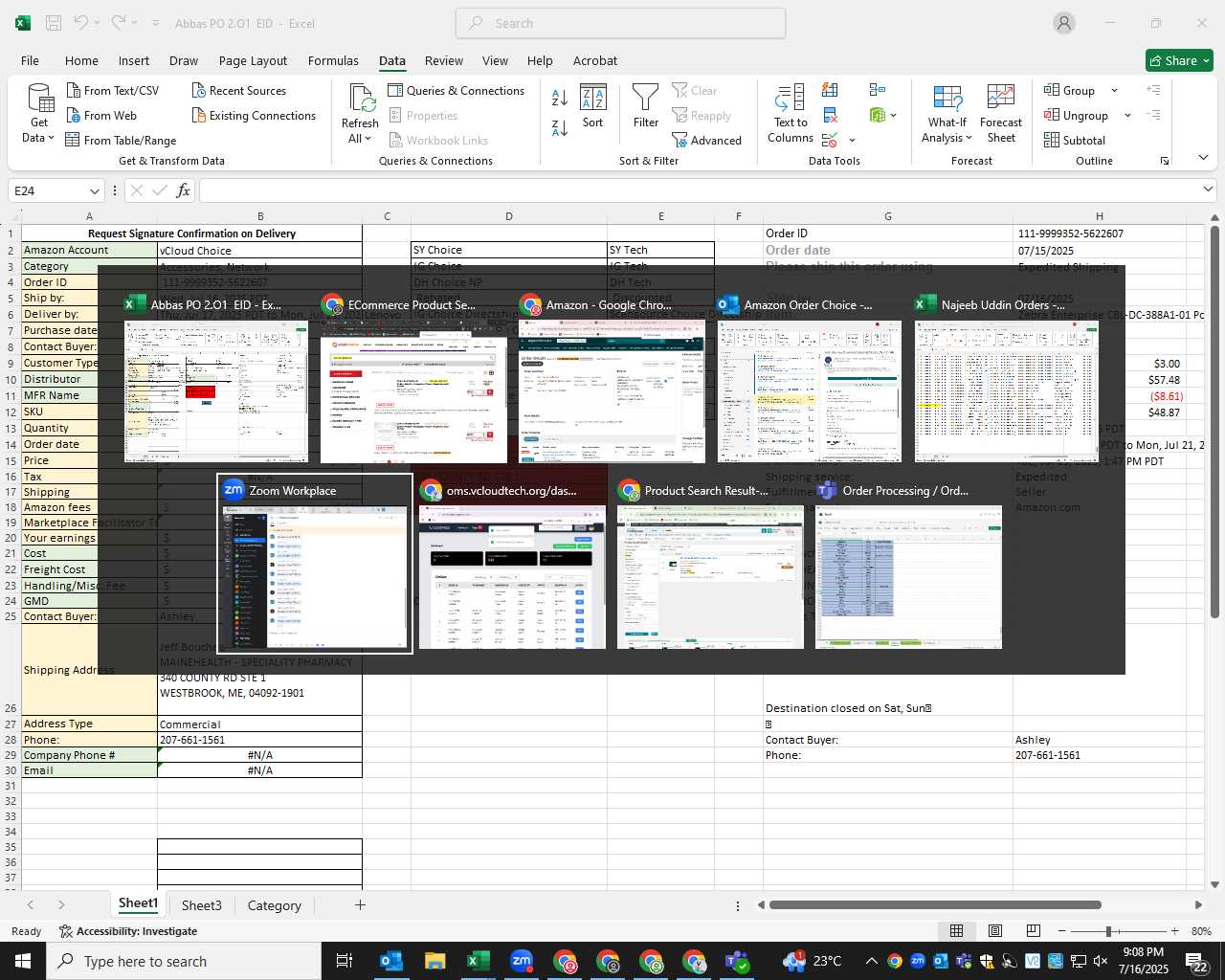Open the account profile icon
The height and width of the screenshot is (980, 1225).
click(1064, 23)
